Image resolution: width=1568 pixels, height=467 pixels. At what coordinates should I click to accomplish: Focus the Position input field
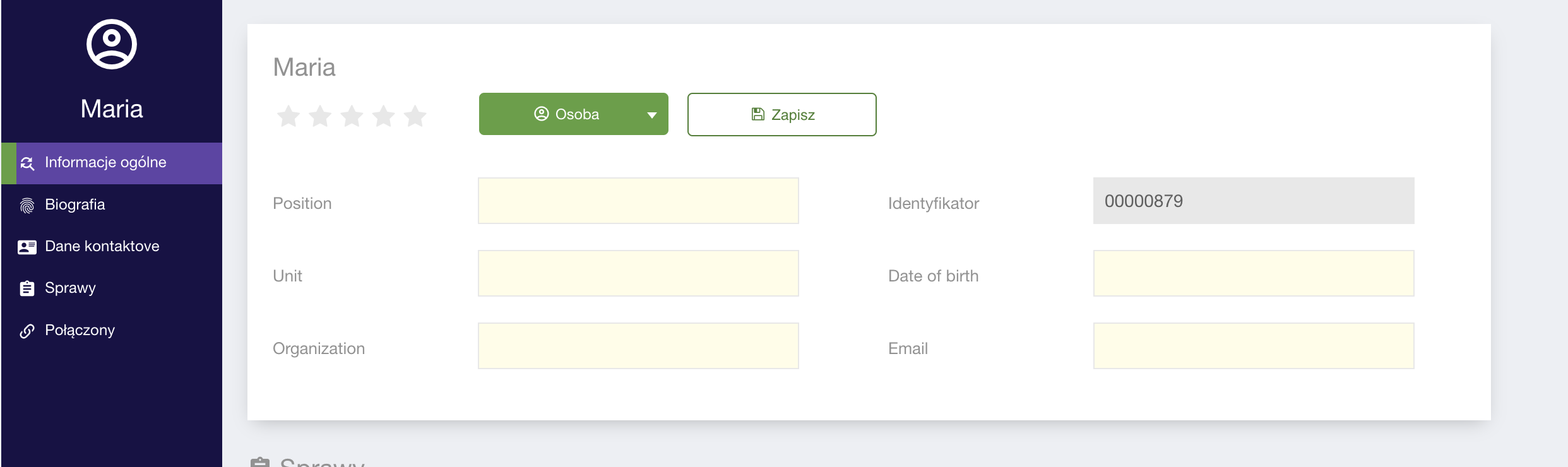[x=638, y=201]
